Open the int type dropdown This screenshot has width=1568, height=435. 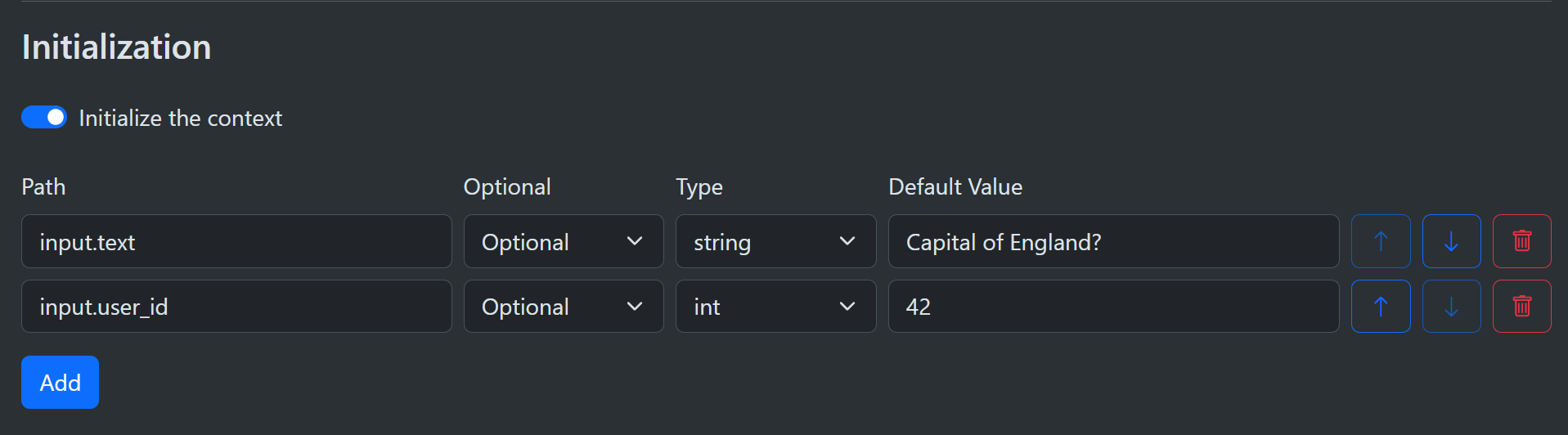pos(775,307)
